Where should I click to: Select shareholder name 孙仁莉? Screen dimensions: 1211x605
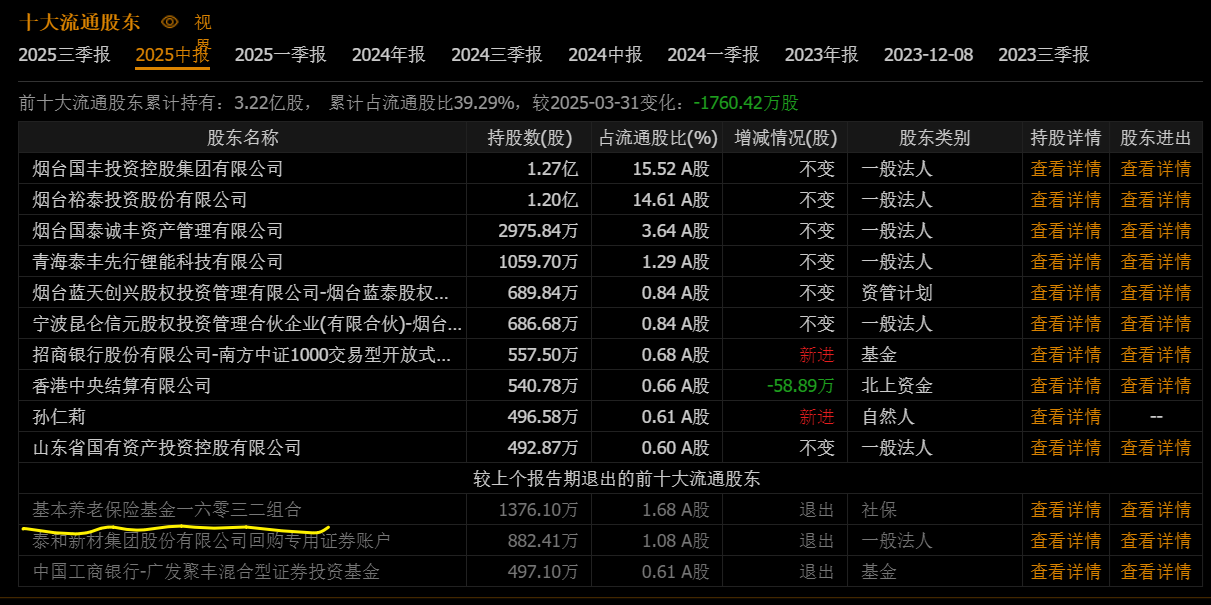59,417
